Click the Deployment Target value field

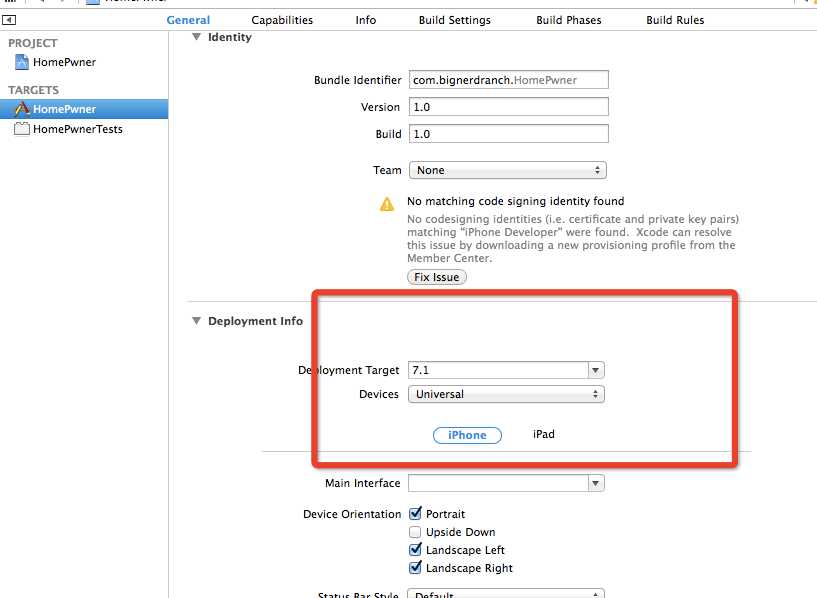499,370
